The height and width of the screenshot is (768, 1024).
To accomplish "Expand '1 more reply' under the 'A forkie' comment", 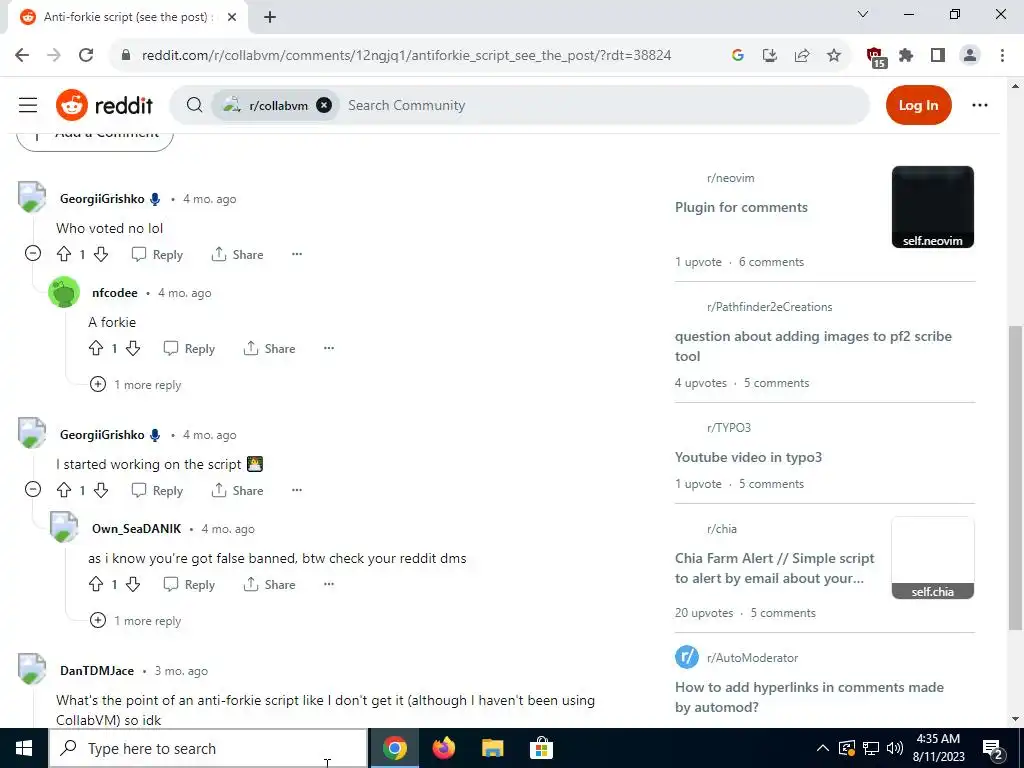I will point(136,385).
